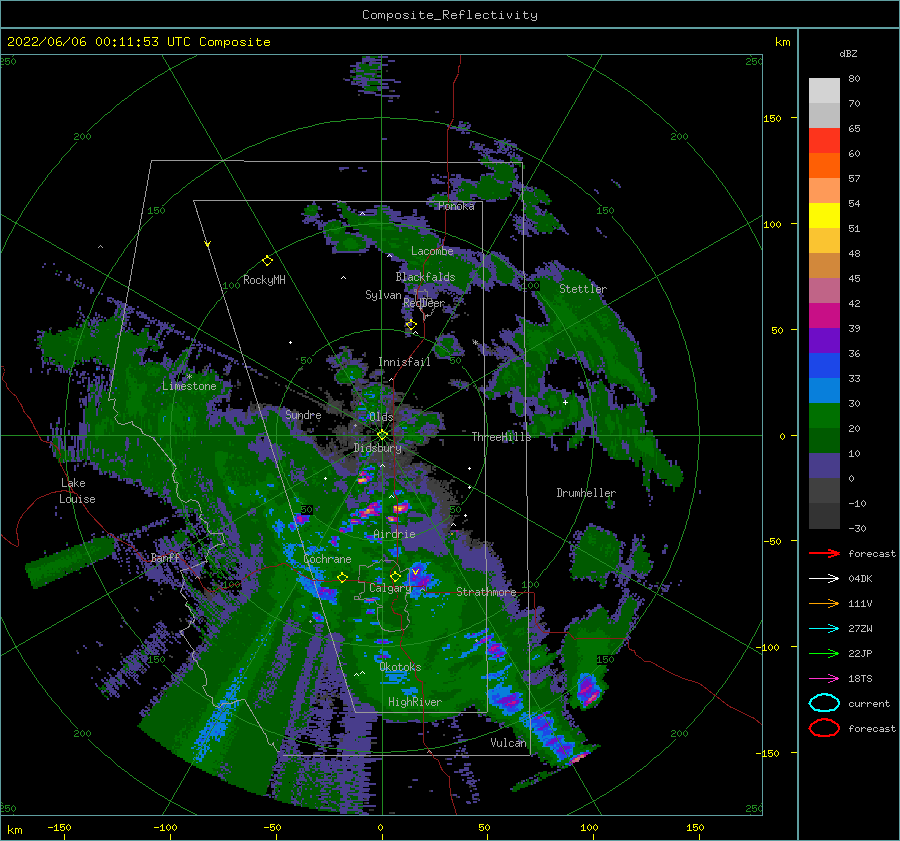
Task: Select the orange 111V arrow in legend
Action: pyautogui.click(x=824, y=603)
